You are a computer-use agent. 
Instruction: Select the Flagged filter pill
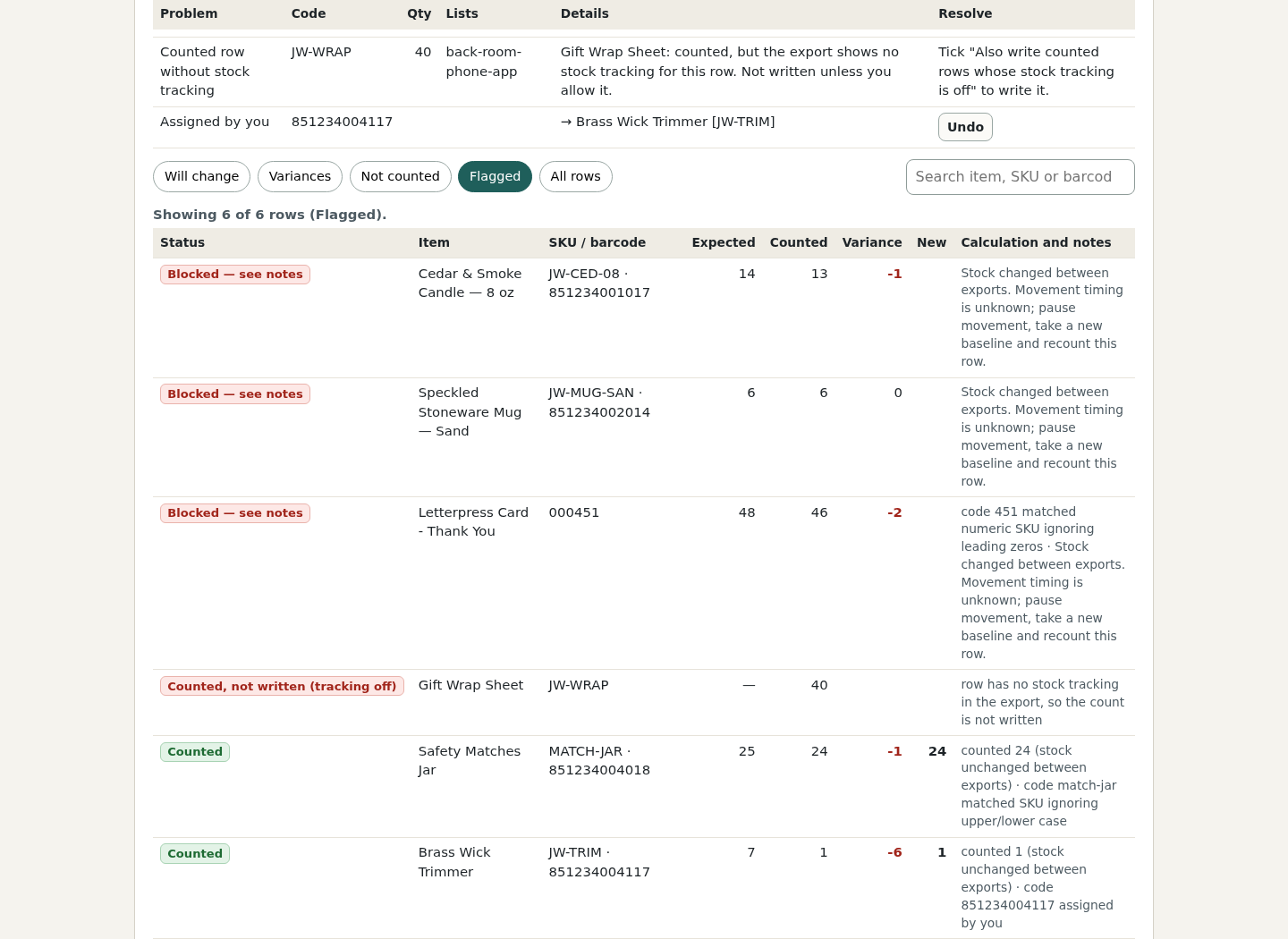[495, 177]
